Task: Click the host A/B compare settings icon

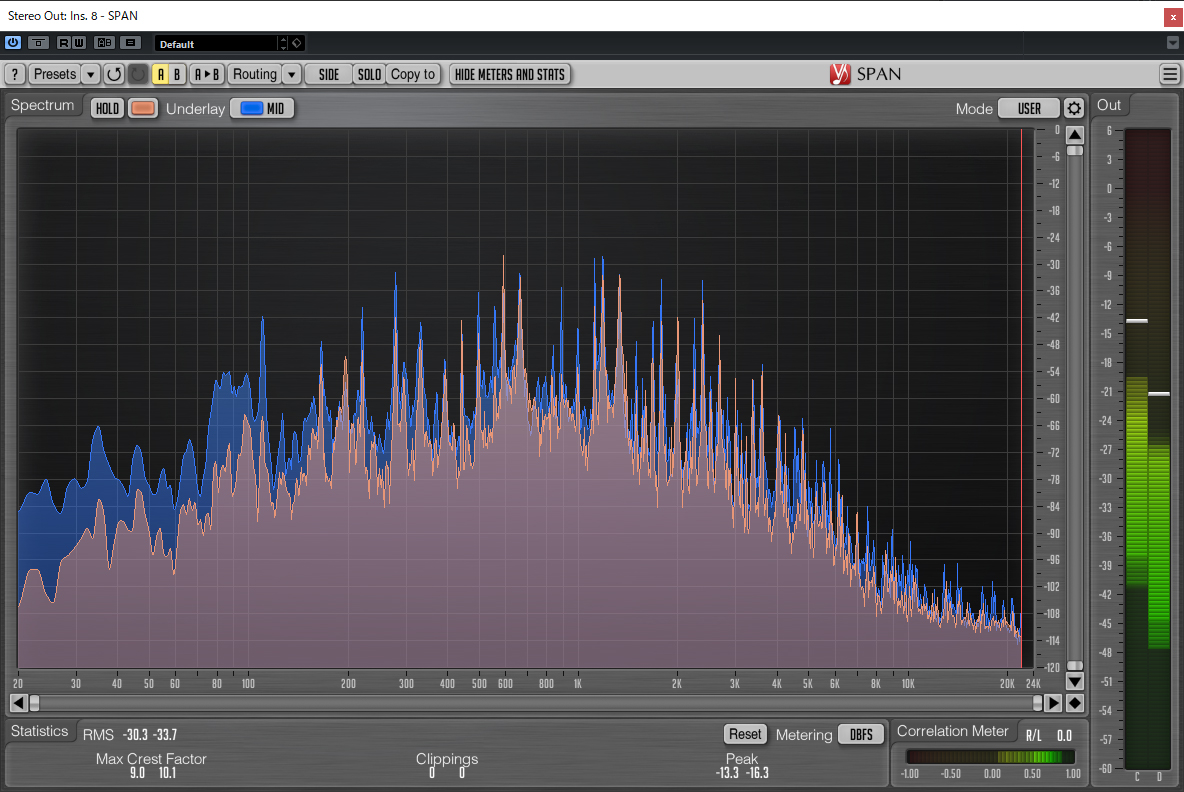Action: pyautogui.click(x=105, y=43)
